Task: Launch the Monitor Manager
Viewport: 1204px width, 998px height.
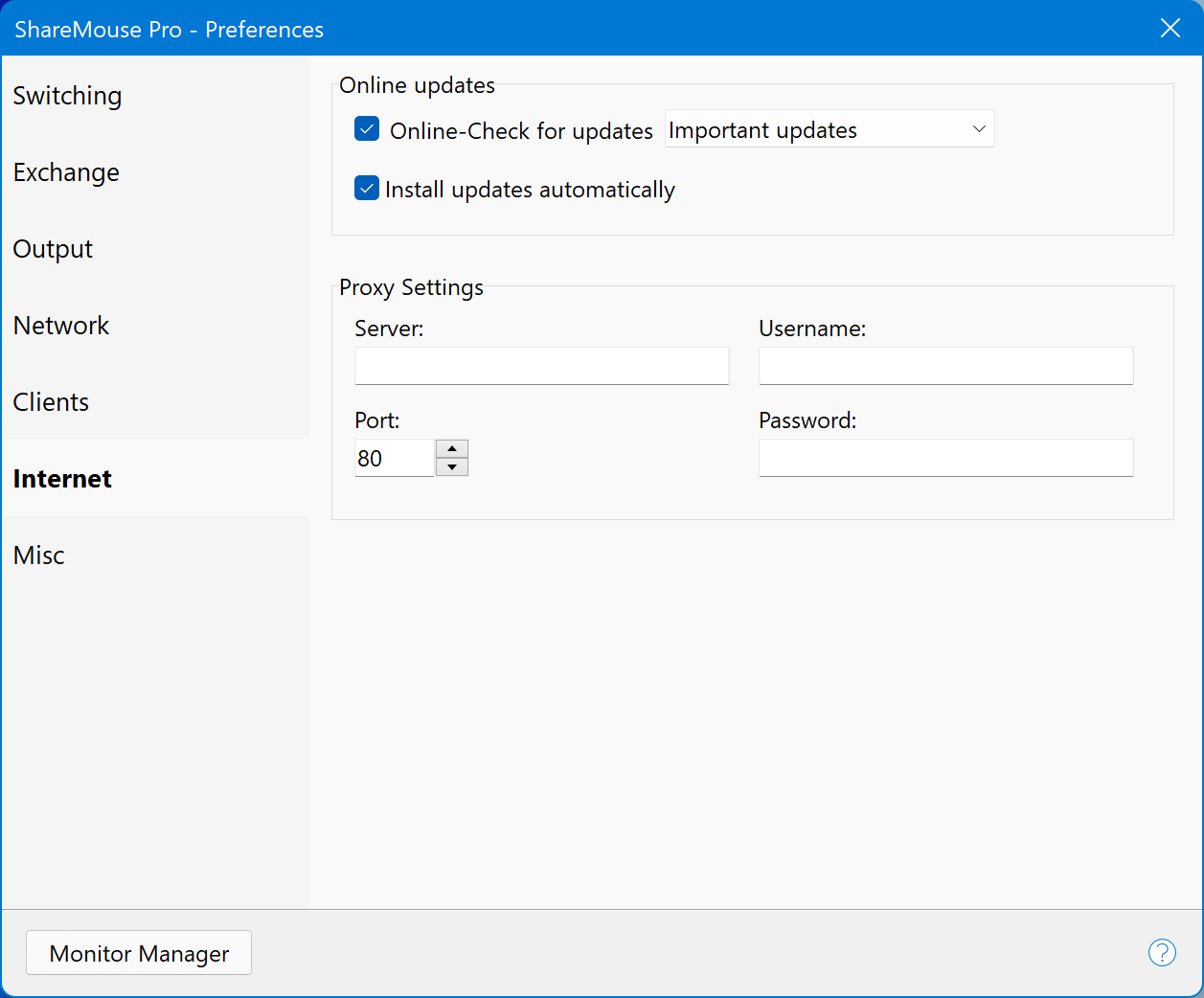Action: [139, 953]
